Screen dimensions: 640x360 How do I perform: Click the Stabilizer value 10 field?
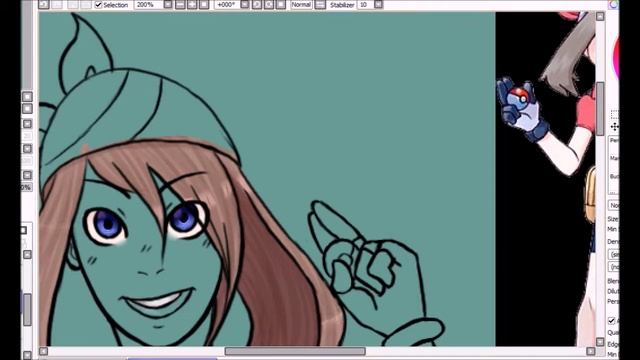pyautogui.click(x=365, y=5)
